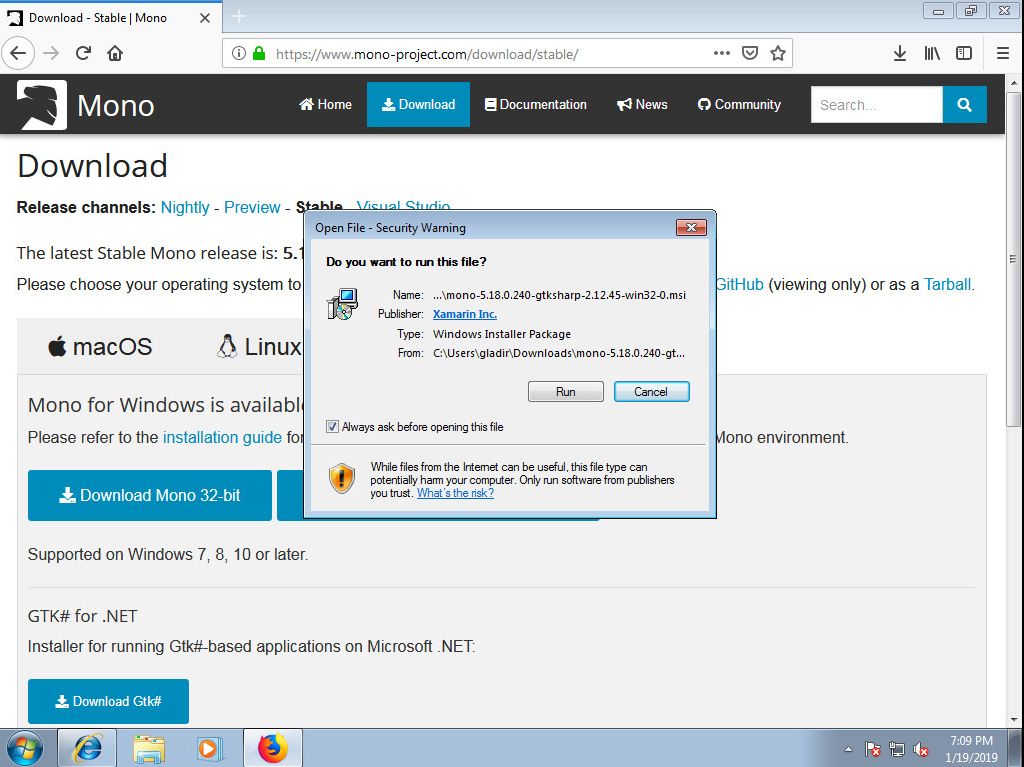Open Windows Explorer from taskbar
The height and width of the screenshot is (767, 1024).
click(x=148, y=748)
